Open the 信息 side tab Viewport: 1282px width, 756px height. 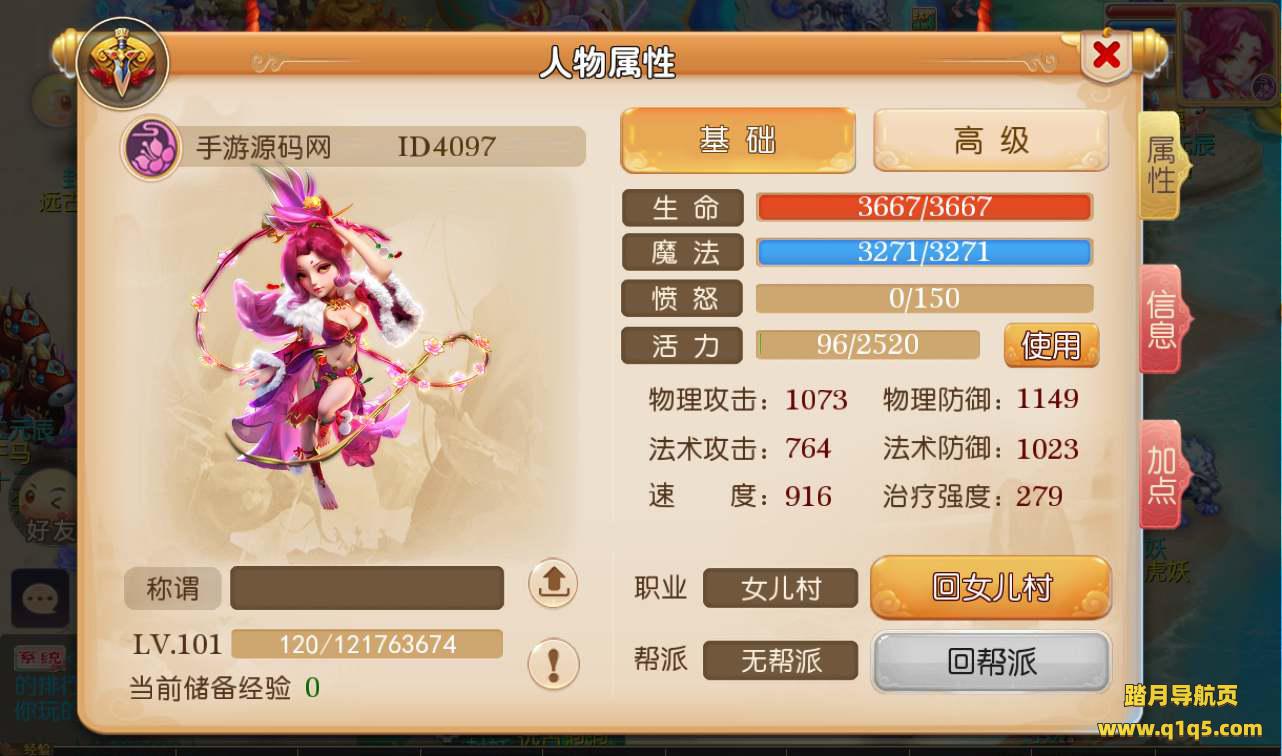click(1161, 319)
